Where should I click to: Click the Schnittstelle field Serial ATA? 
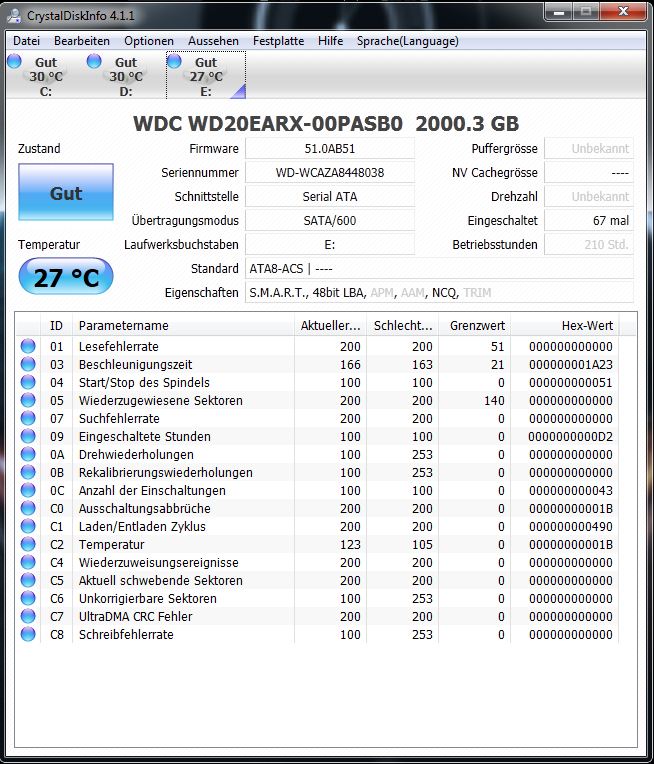[x=330, y=196]
